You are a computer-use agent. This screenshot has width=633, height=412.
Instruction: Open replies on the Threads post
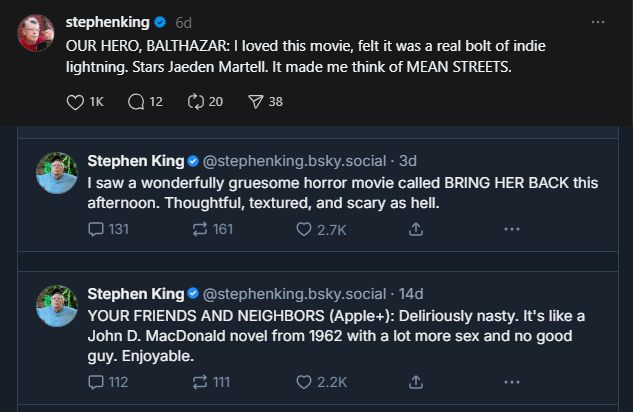point(136,101)
